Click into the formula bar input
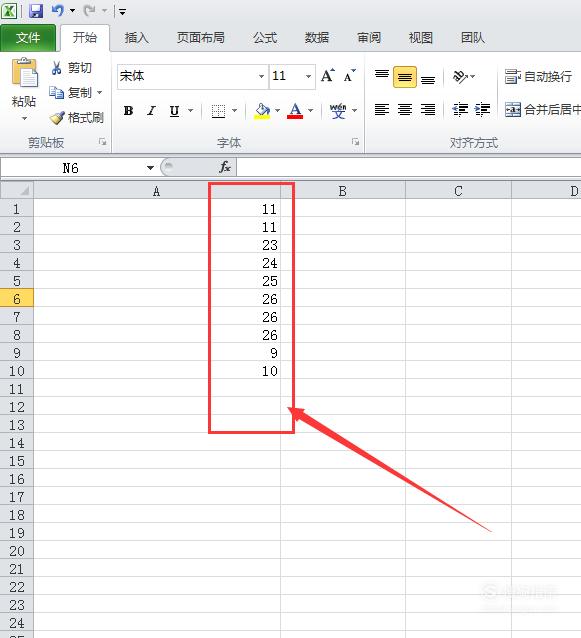This screenshot has width=581, height=638. pyautogui.click(x=408, y=167)
